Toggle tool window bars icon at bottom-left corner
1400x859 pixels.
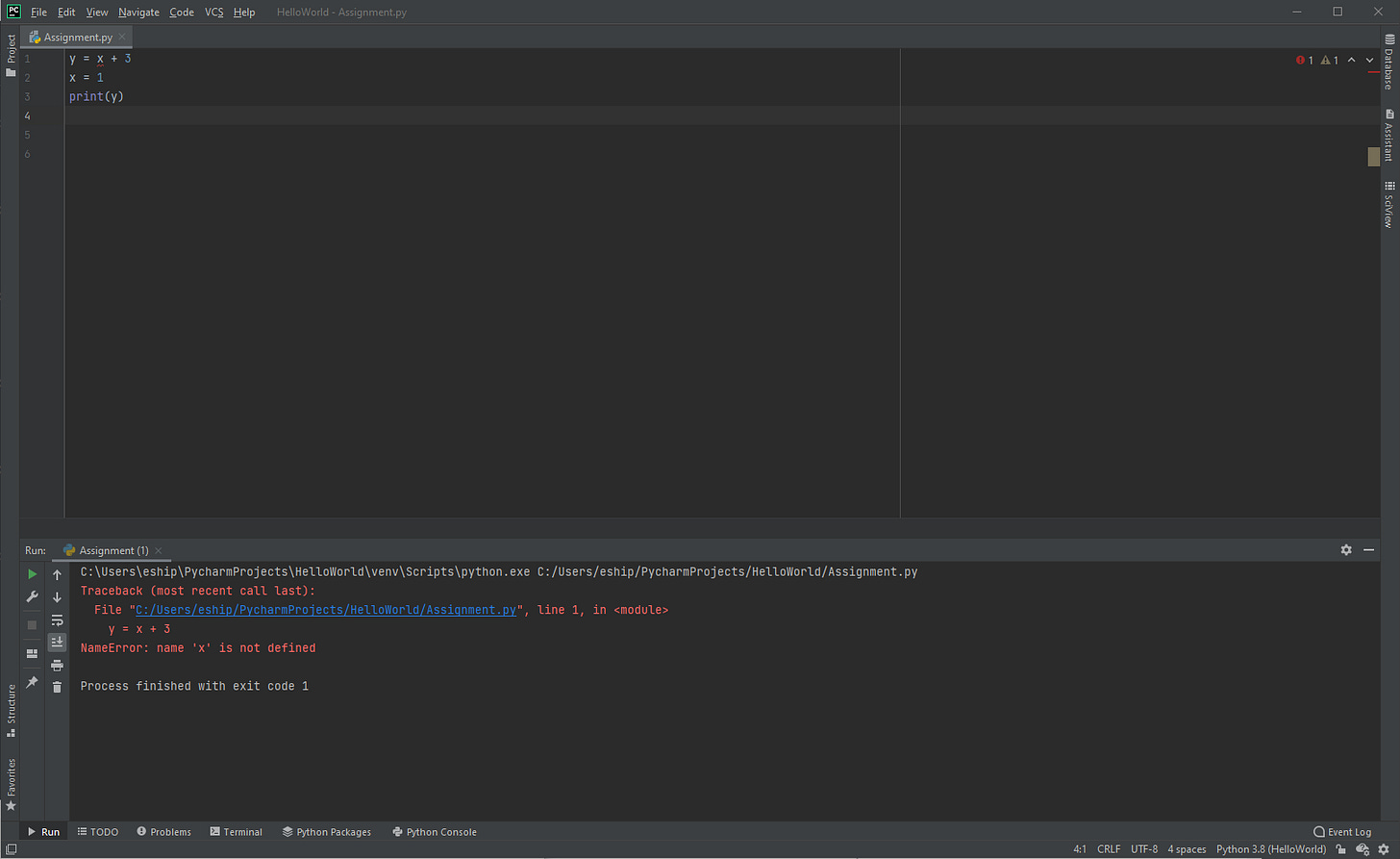[x=11, y=849]
